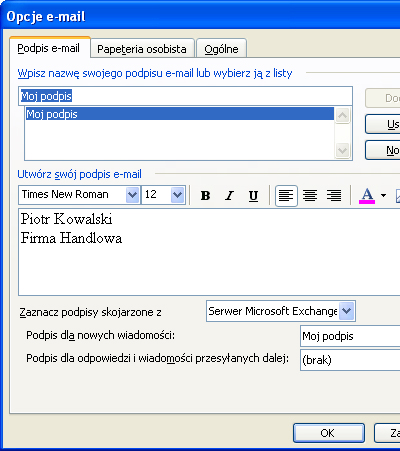Toggle Bold formatting in signature toolbar
The image size is (400, 451).
pyautogui.click(x=205, y=195)
